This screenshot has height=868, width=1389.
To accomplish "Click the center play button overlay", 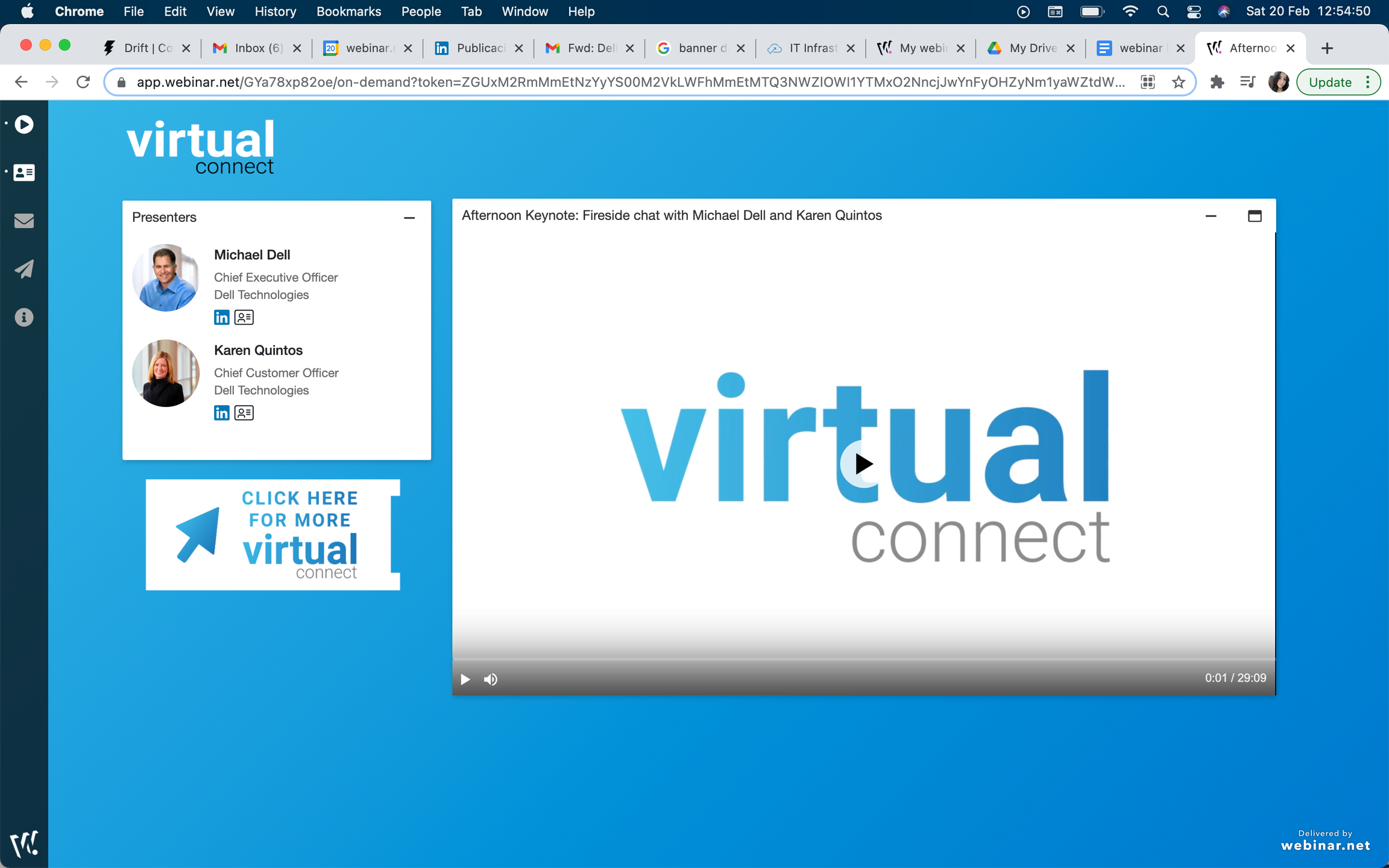I will pyautogui.click(x=863, y=463).
